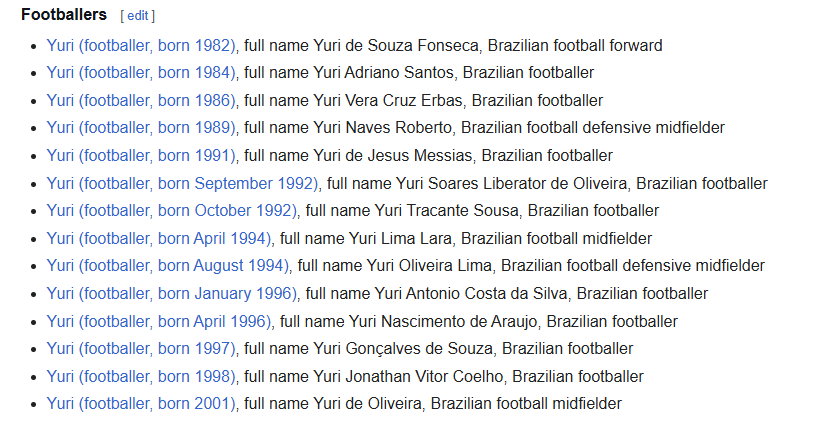The height and width of the screenshot is (429, 824).
Task: Open Yuri (footballer, born August 1994) article
Action: point(168,265)
